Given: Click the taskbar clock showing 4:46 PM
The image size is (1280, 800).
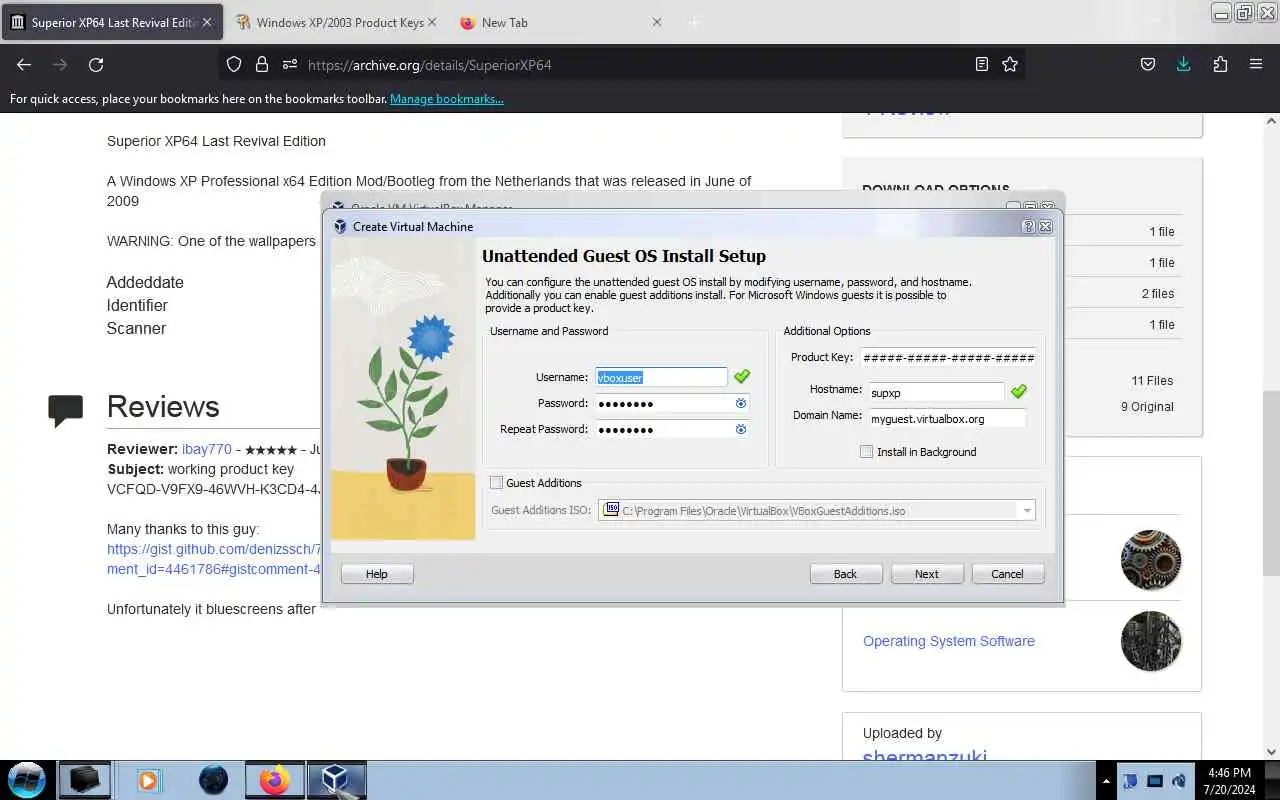Looking at the screenshot, I should point(1229,780).
